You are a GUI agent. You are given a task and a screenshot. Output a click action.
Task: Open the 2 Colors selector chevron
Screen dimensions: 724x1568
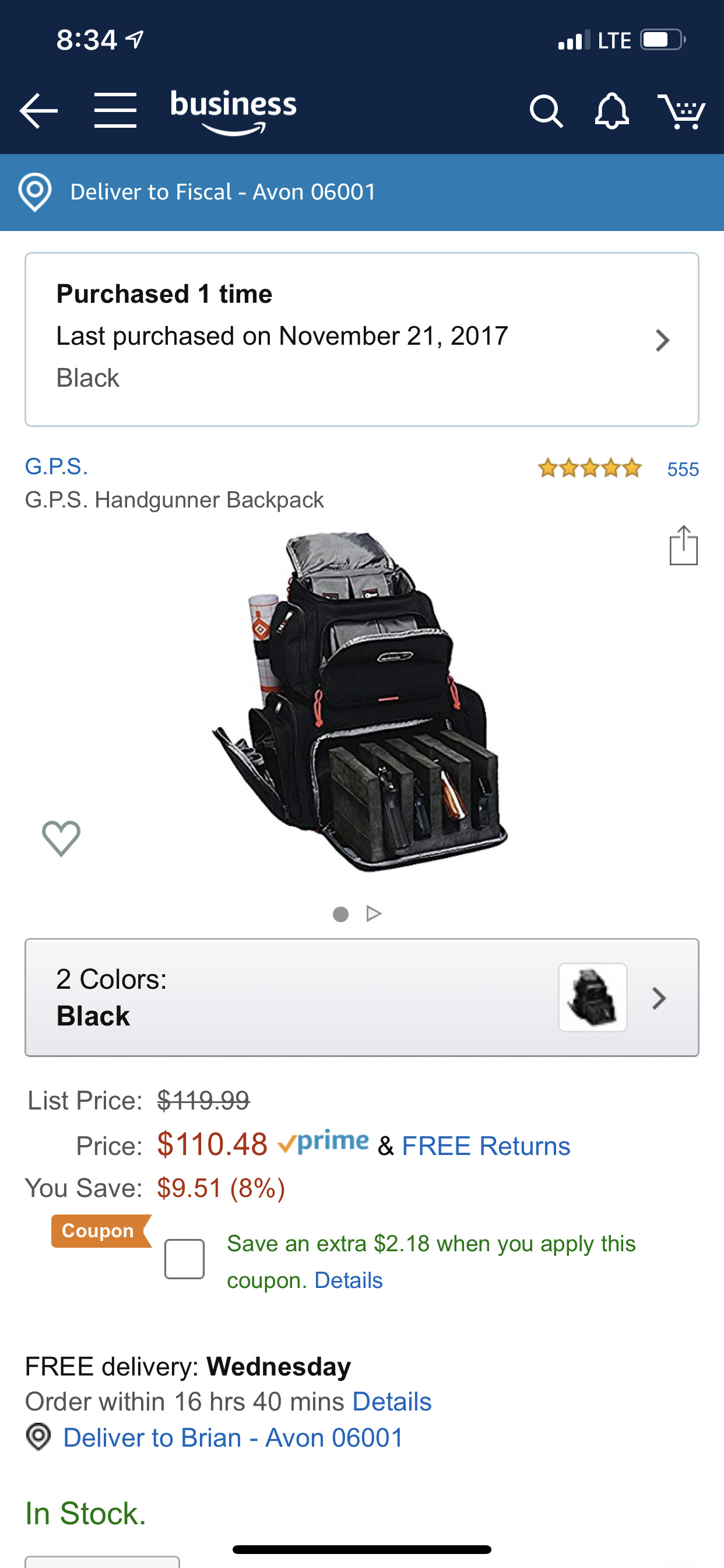[659, 998]
